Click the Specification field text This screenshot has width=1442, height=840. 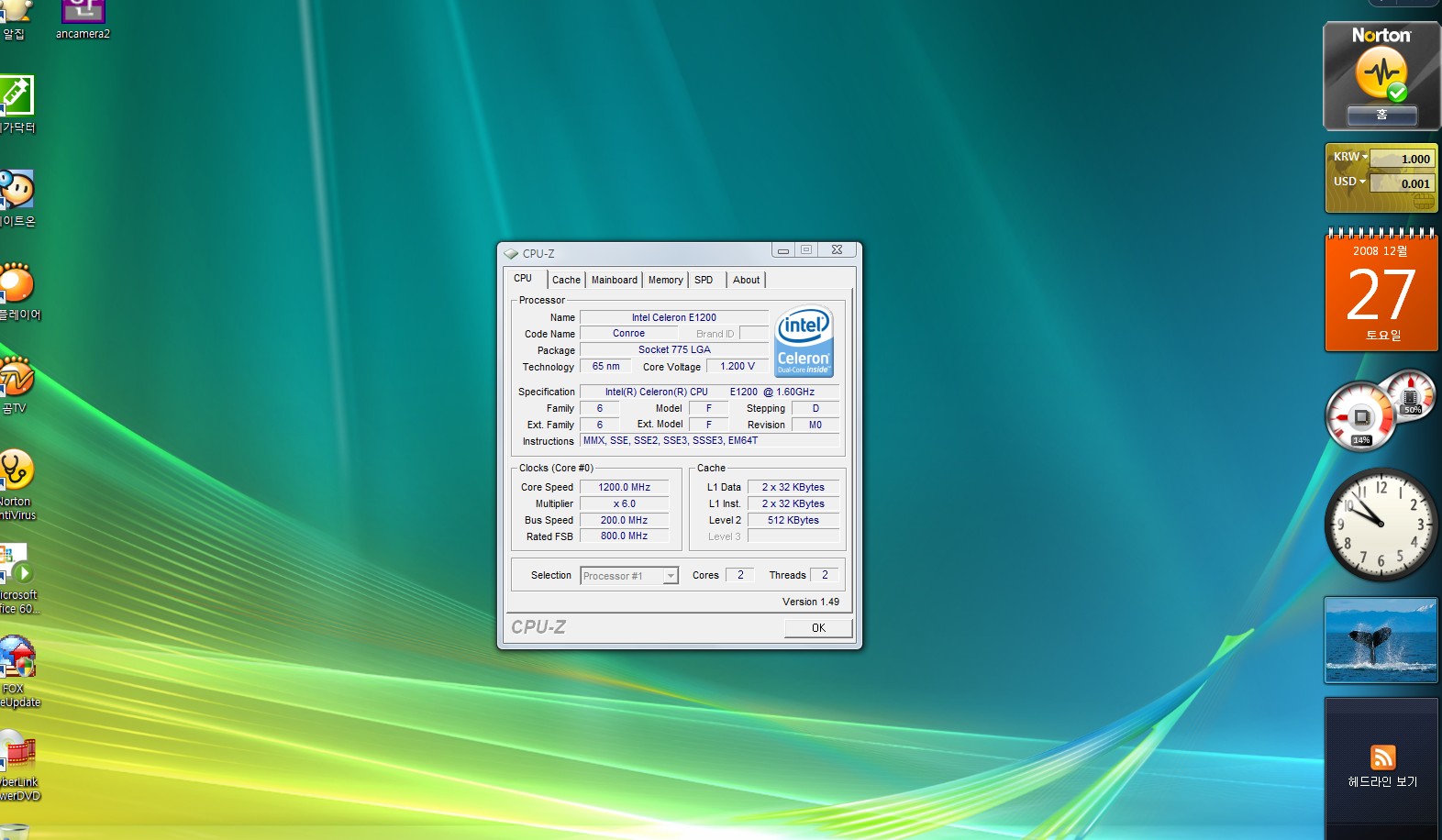(x=710, y=392)
